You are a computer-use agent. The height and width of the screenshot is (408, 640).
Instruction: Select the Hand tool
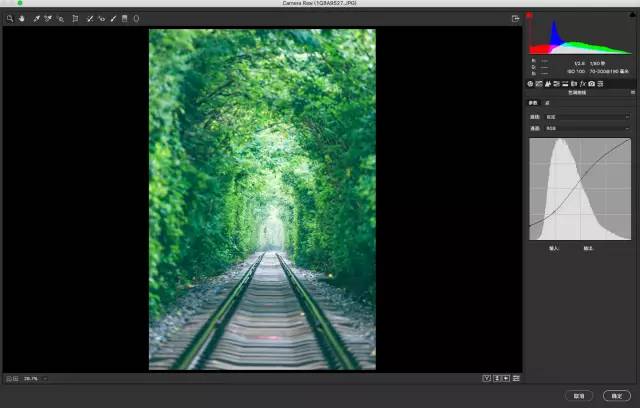coord(21,18)
